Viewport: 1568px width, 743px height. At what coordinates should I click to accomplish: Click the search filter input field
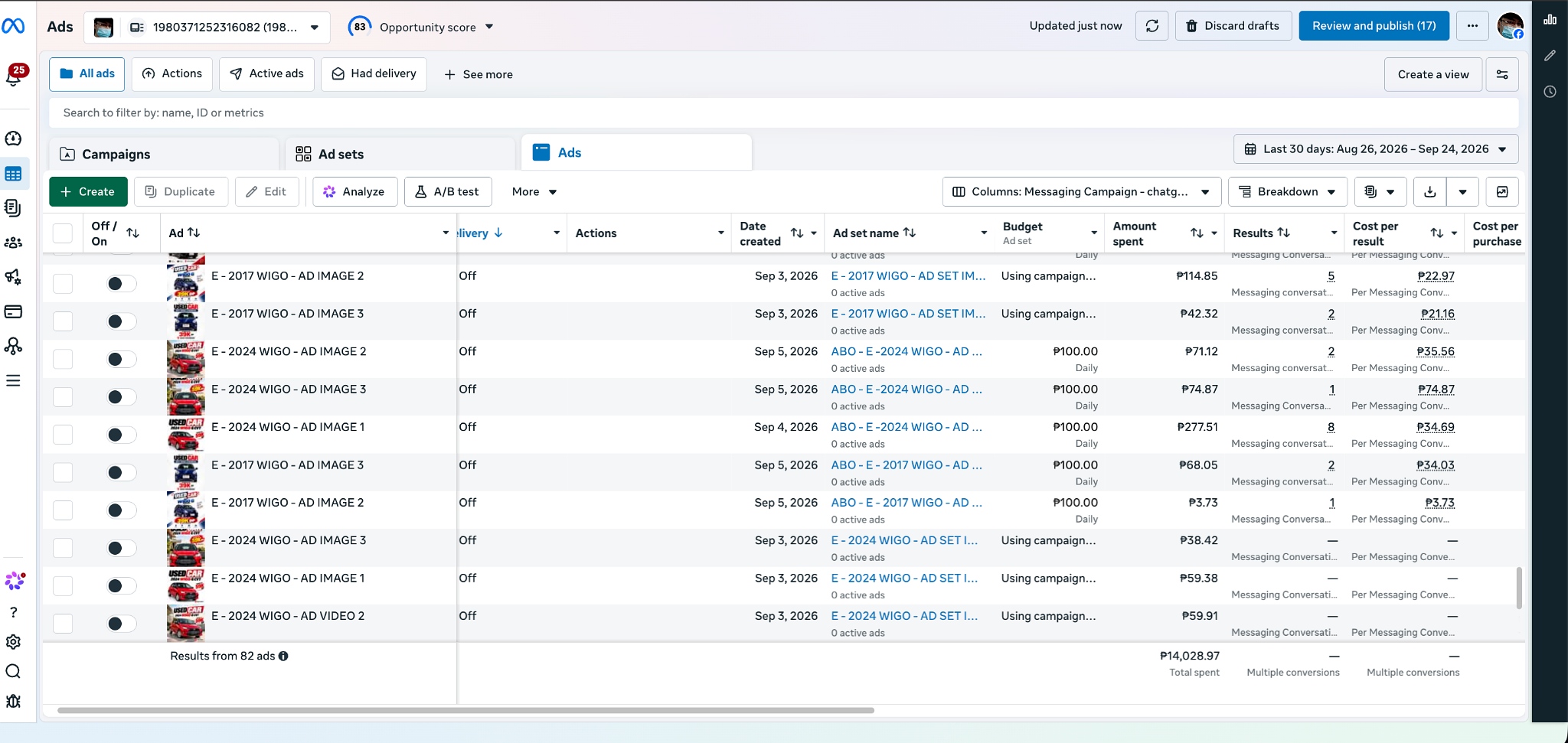[784, 113]
